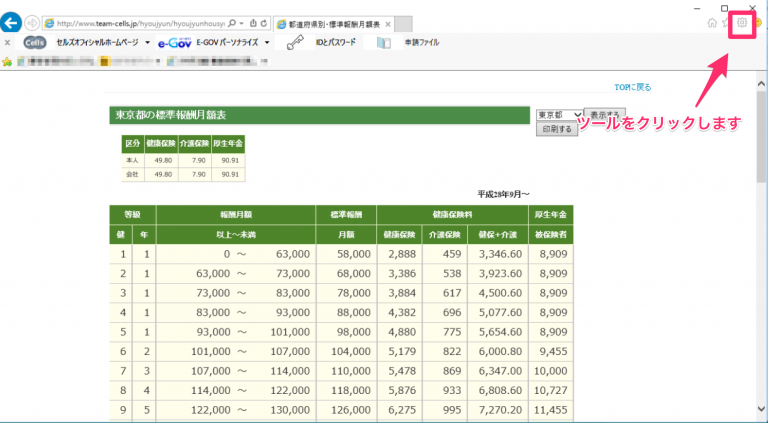Click the e-Gov logo icon
Viewport: 768px width, 423px height.
tap(174, 43)
